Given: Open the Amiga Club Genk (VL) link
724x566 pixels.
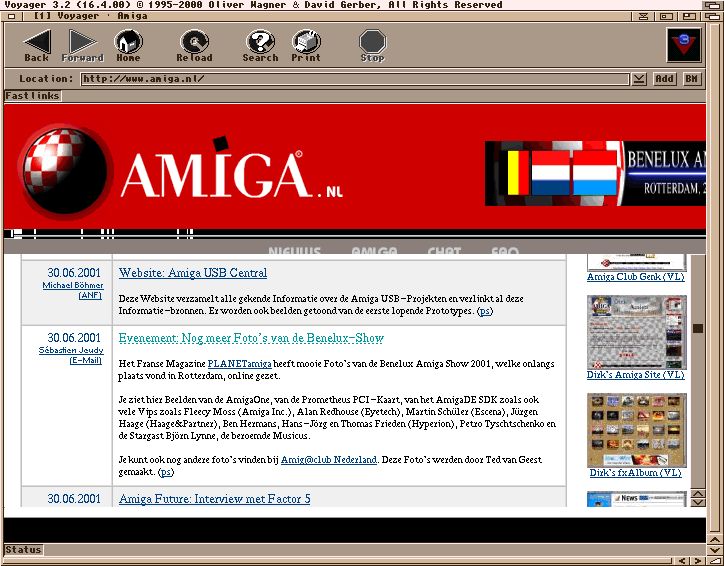Looking at the screenshot, I should [x=636, y=277].
